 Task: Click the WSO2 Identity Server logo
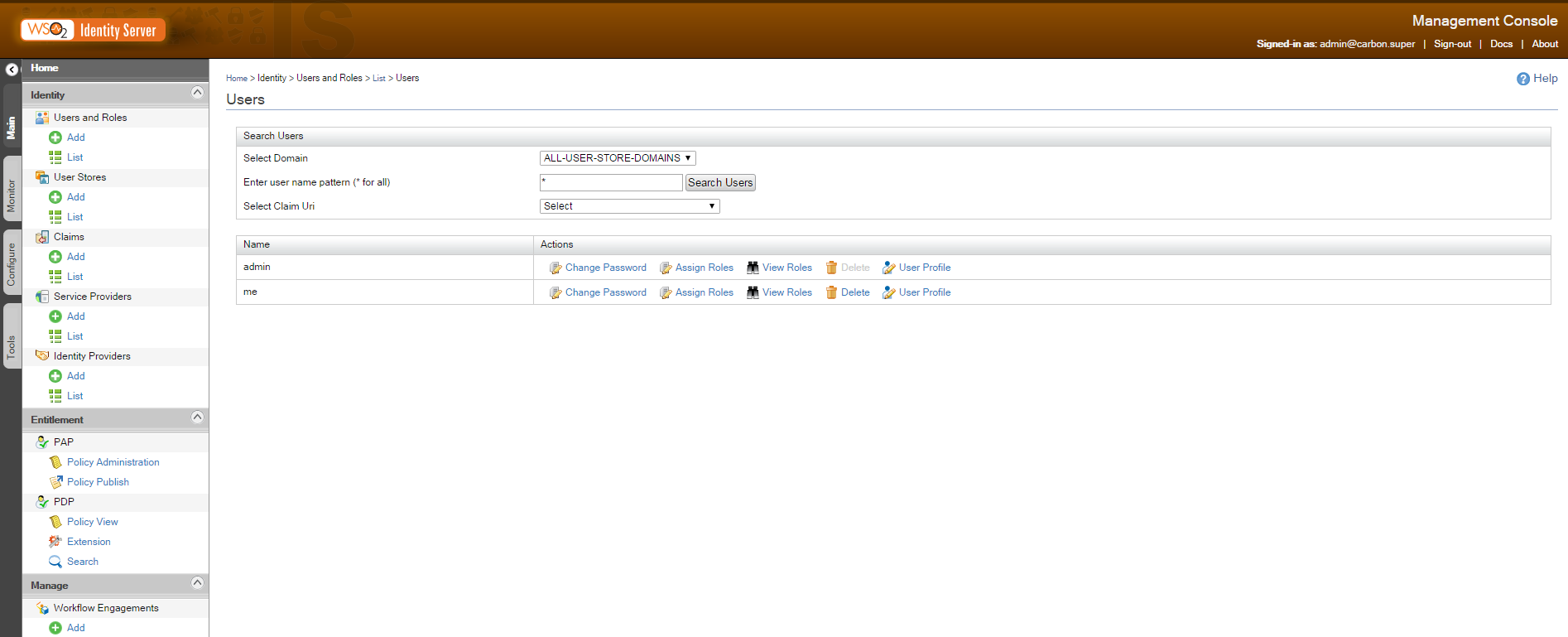point(93,30)
